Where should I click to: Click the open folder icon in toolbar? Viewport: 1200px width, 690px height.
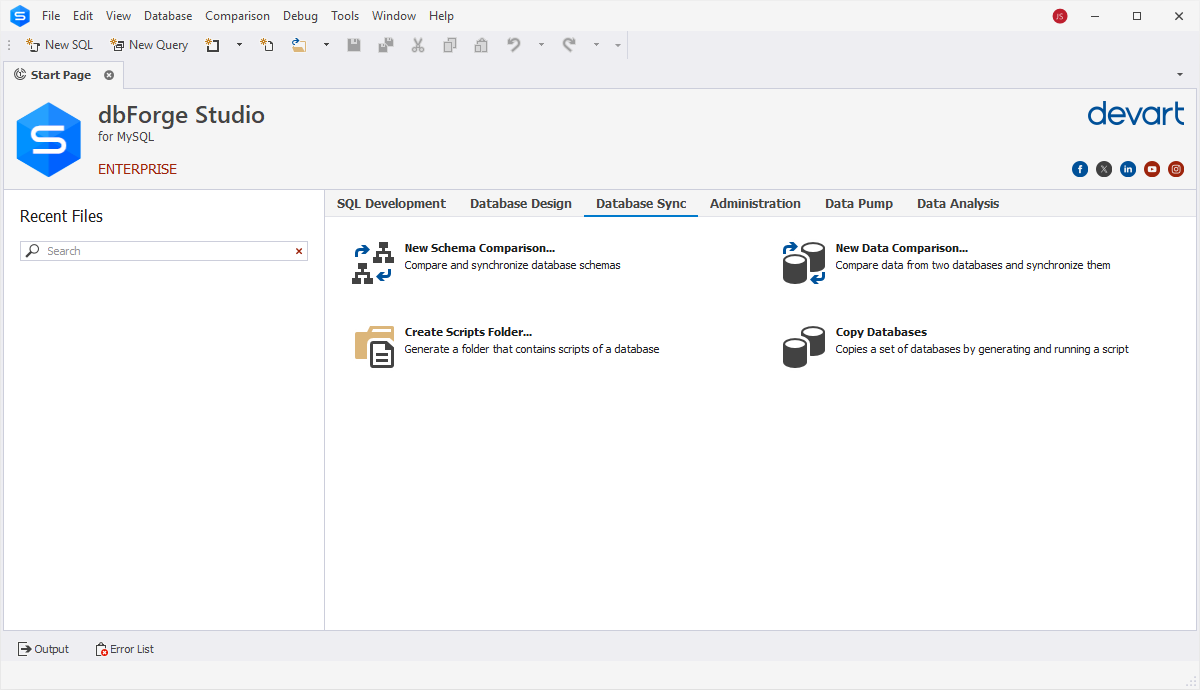pos(298,45)
